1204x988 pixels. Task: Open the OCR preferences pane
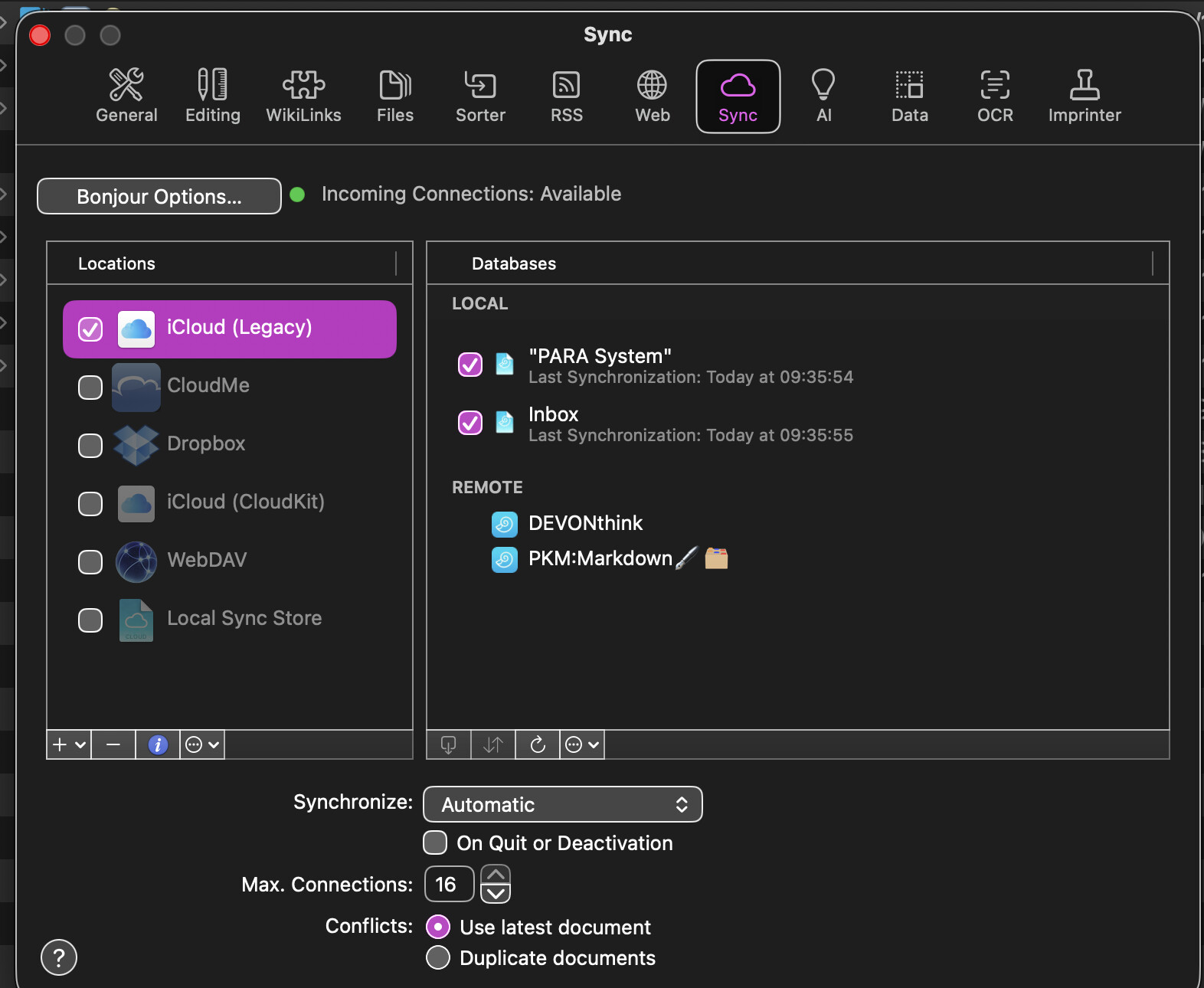pos(995,97)
